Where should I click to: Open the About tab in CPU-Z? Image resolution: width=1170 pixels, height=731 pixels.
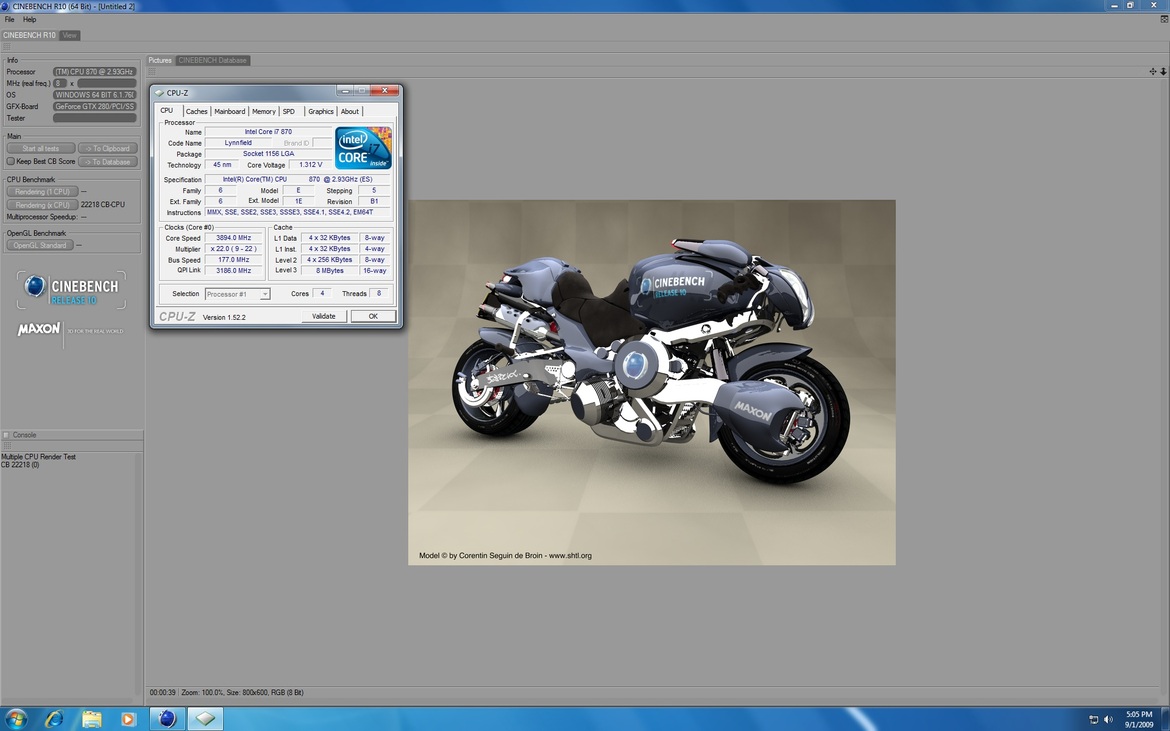click(x=350, y=111)
